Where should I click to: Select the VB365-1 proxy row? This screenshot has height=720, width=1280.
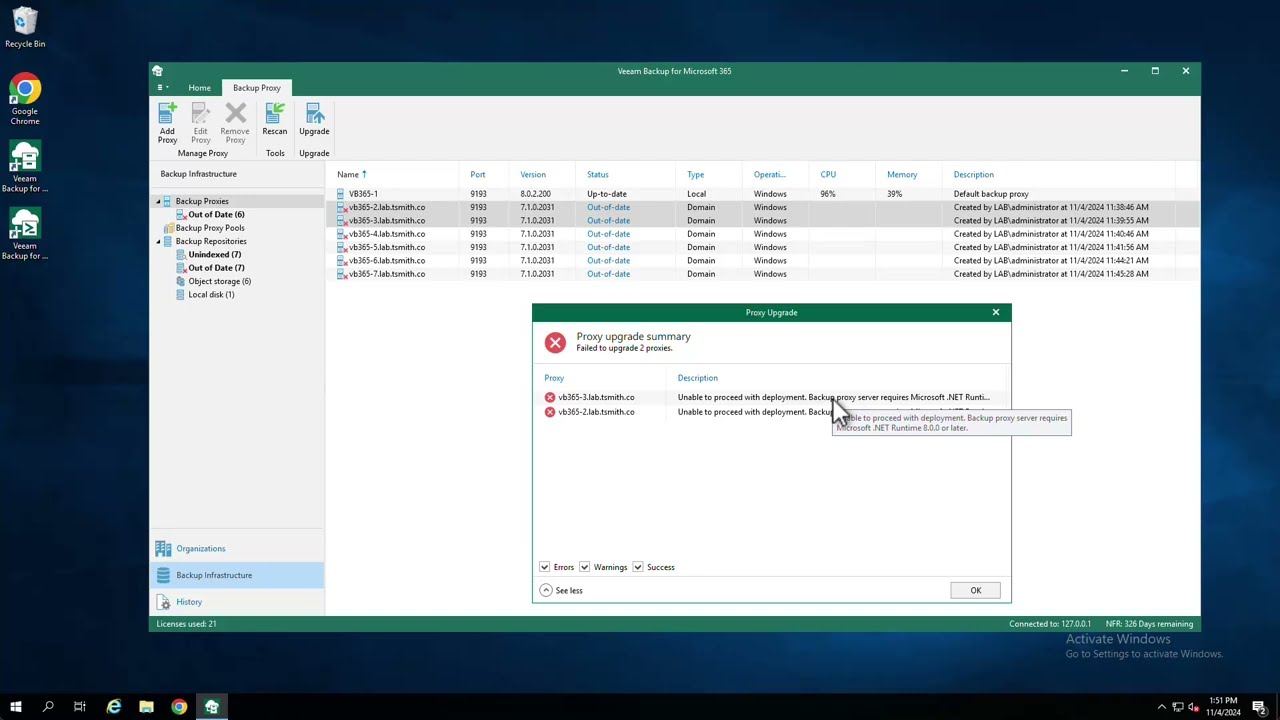point(762,194)
